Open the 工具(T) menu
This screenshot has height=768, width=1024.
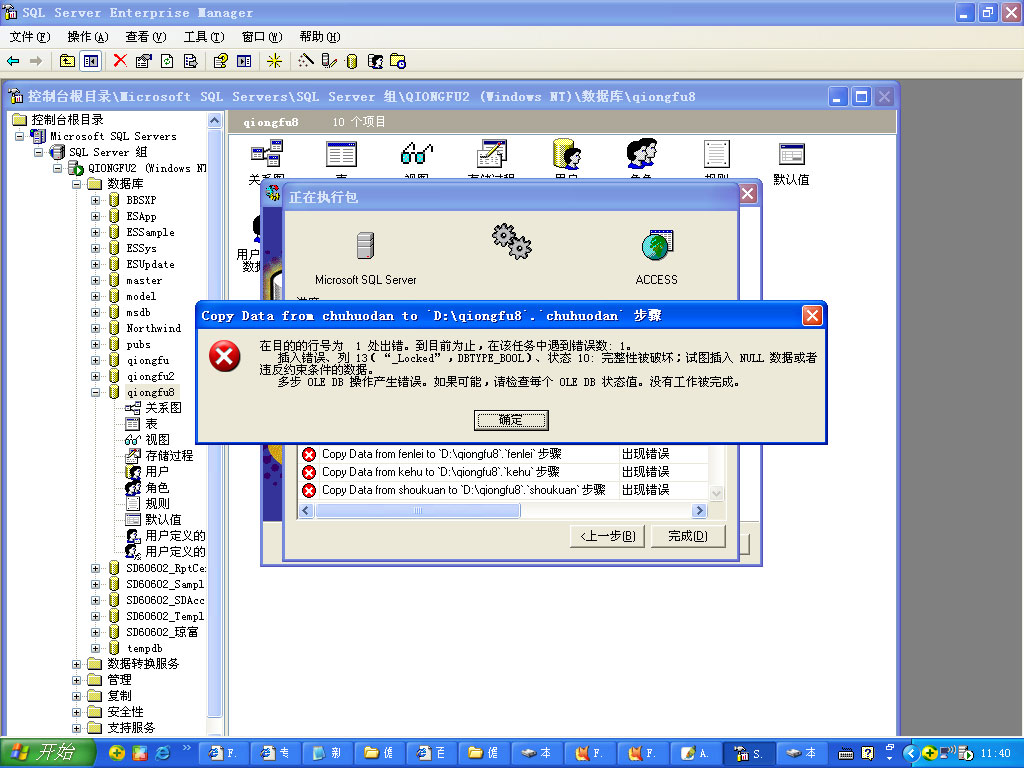204,37
